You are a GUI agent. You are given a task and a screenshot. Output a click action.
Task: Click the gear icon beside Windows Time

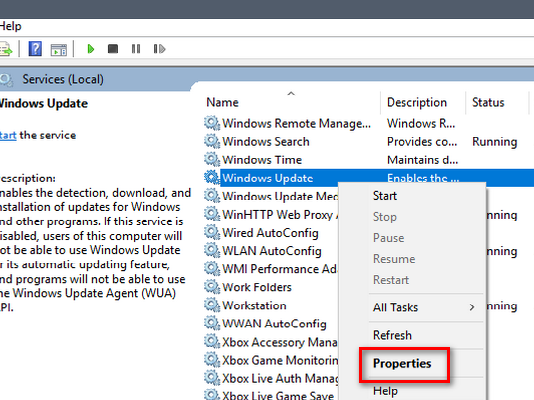click(212, 159)
